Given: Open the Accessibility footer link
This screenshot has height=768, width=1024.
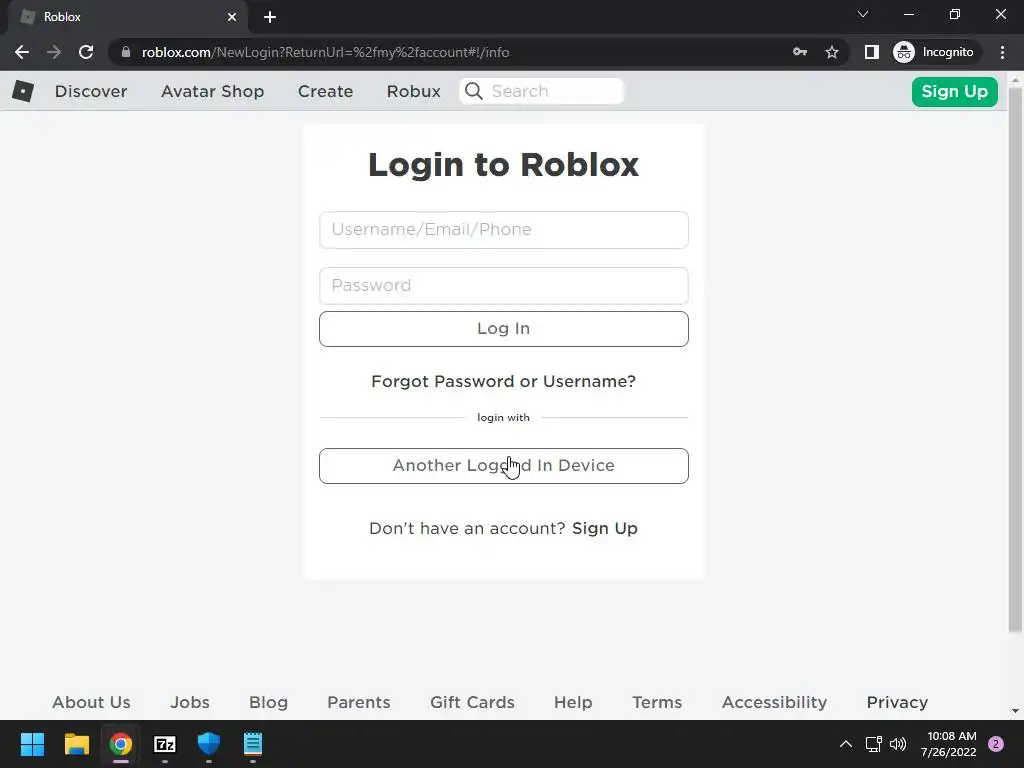Looking at the screenshot, I should (x=775, y=702).
